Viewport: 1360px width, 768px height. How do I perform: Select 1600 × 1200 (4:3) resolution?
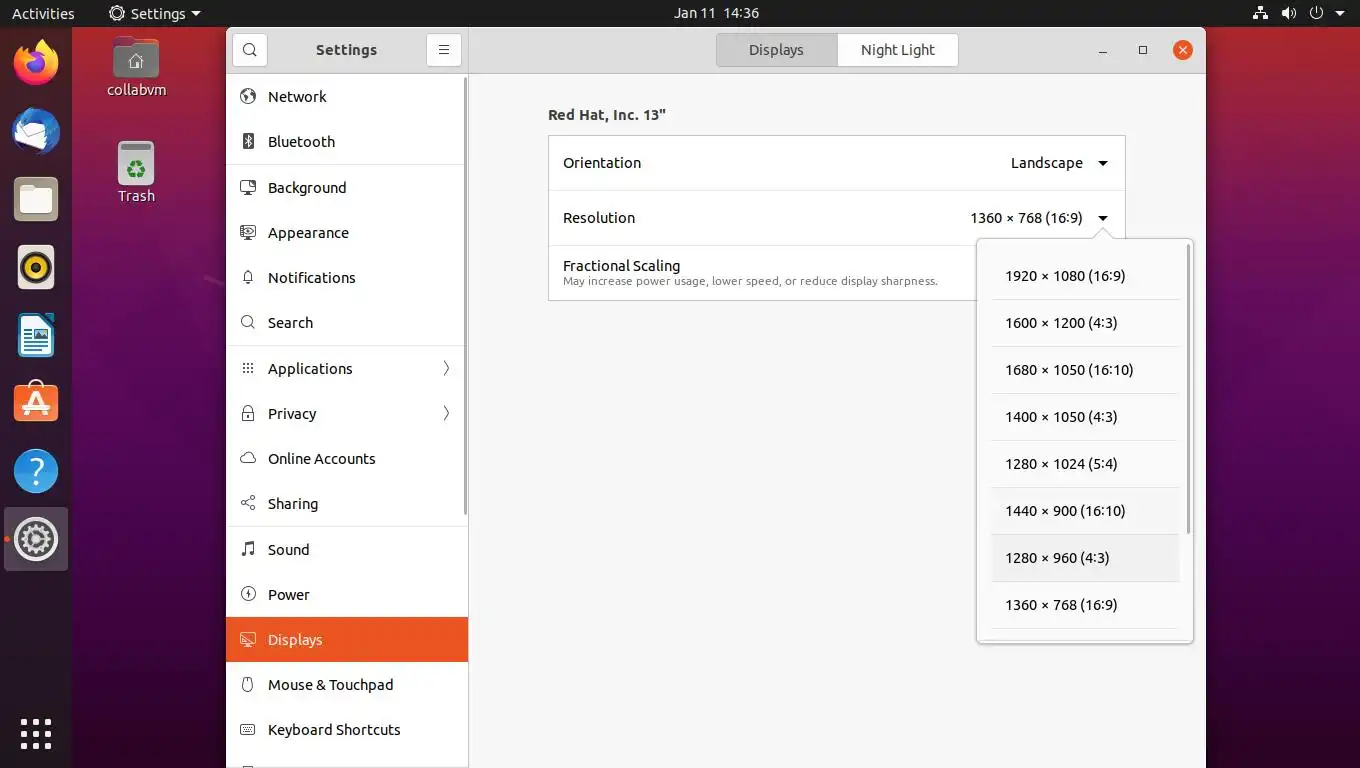1085,323
